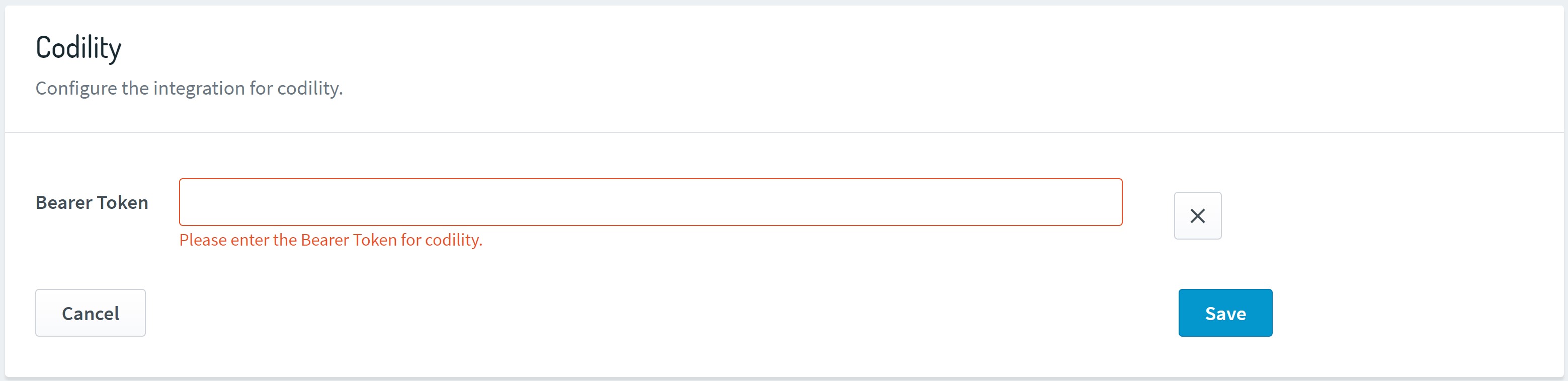Clear the Bearer Token with the X button
The height and width of the screenshot is (381, 1568).
tap(1197, 216)
